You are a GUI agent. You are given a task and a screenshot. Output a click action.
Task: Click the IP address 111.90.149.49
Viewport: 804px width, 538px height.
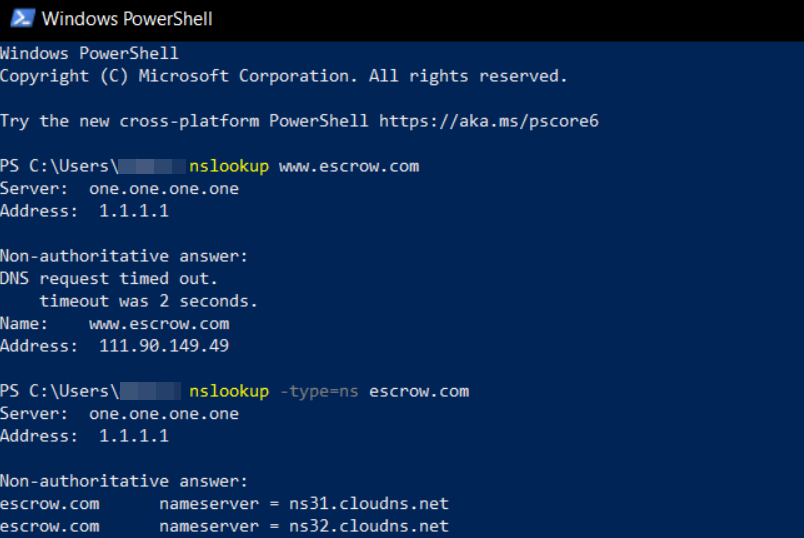(x=164, y=346)
